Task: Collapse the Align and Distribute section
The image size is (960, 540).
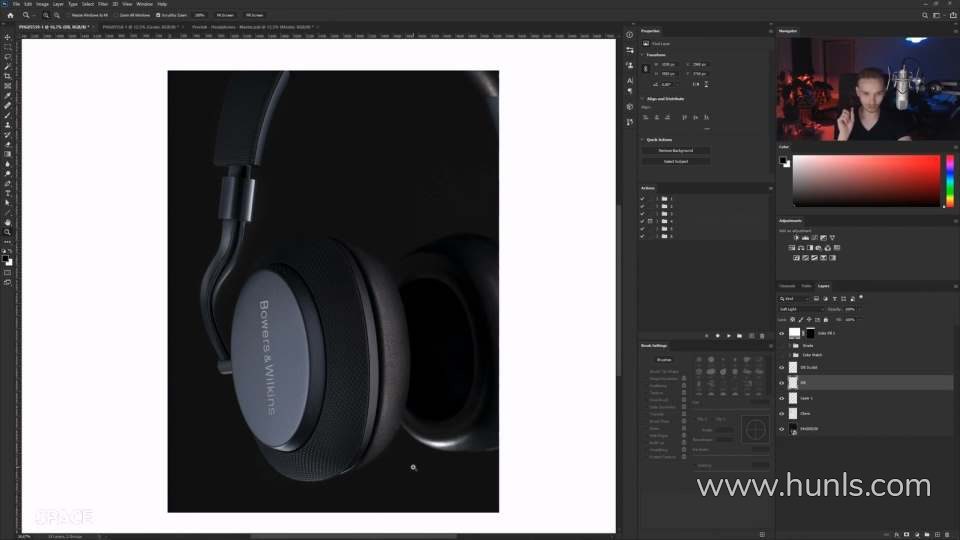Action: point(642,99)
